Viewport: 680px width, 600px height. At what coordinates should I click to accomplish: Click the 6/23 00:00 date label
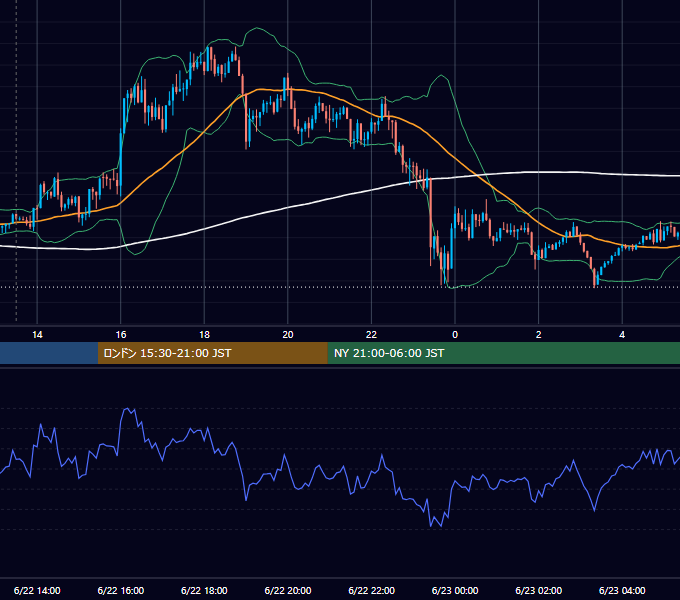tap(455, 590)
